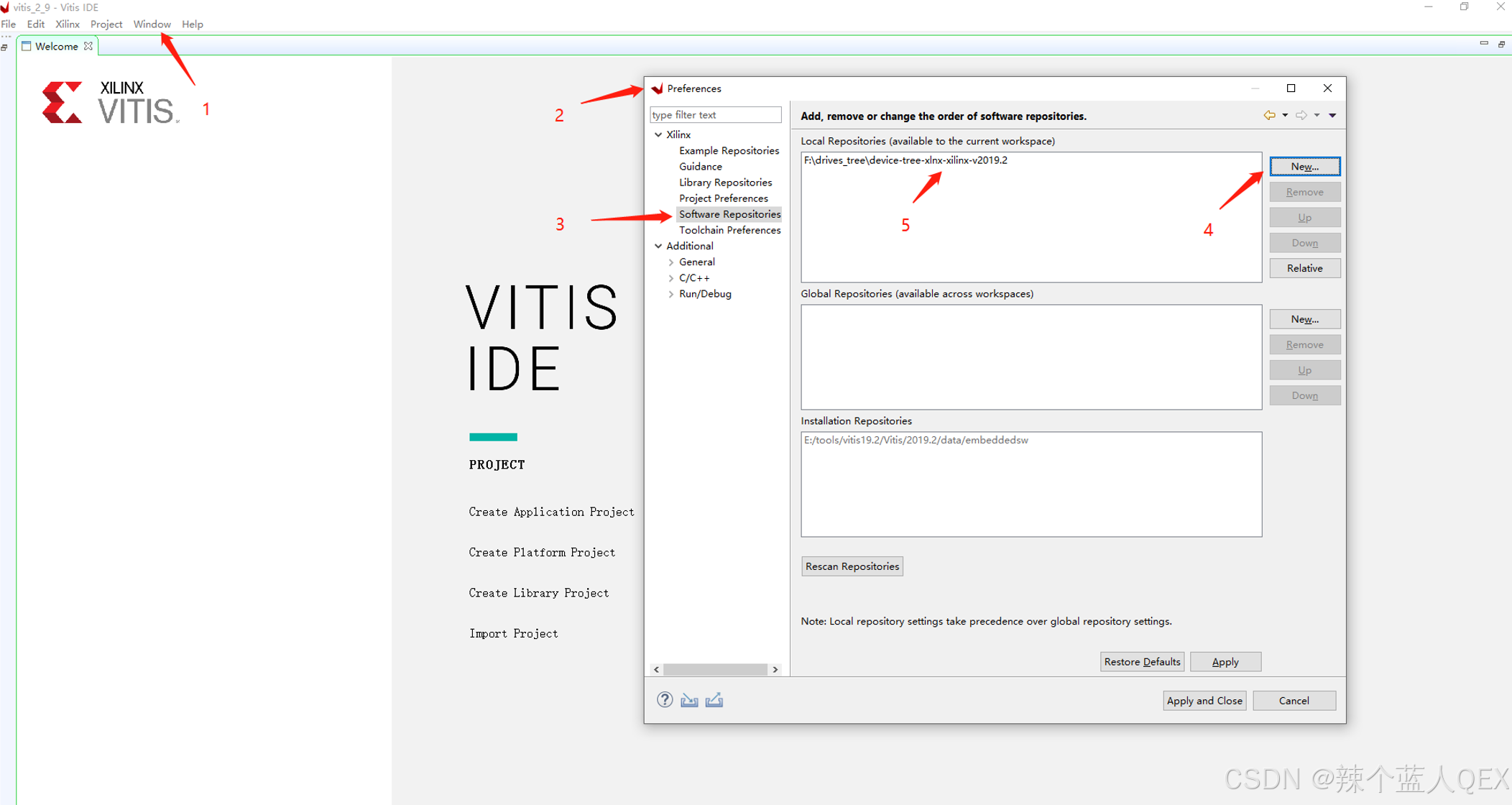Click the Preferences help question mark icon
This screenshot has width=1512, height=805.
(665, 699)
